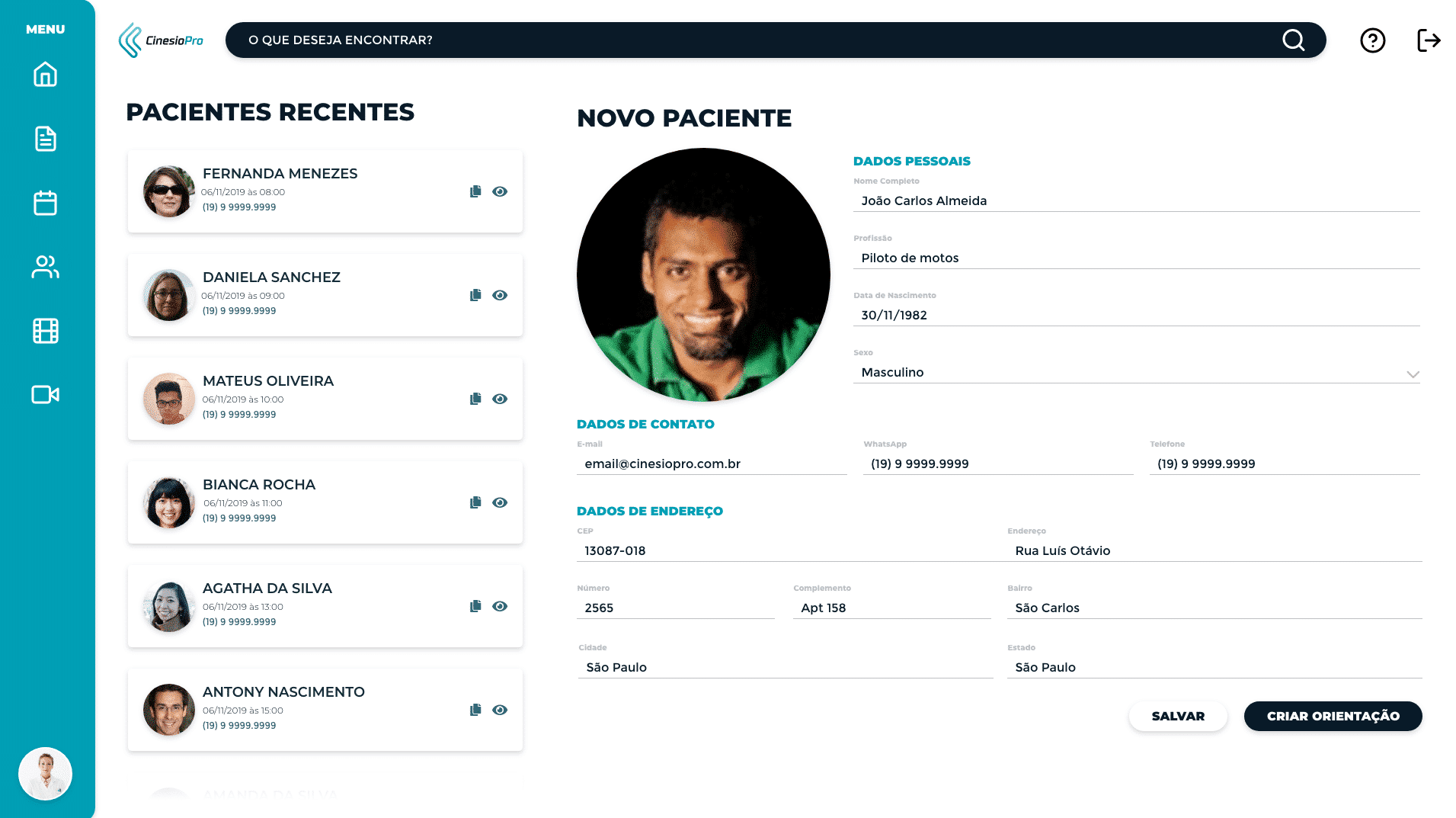
Task: Click the help question mark icon
Action: (x=1372, y=40)
